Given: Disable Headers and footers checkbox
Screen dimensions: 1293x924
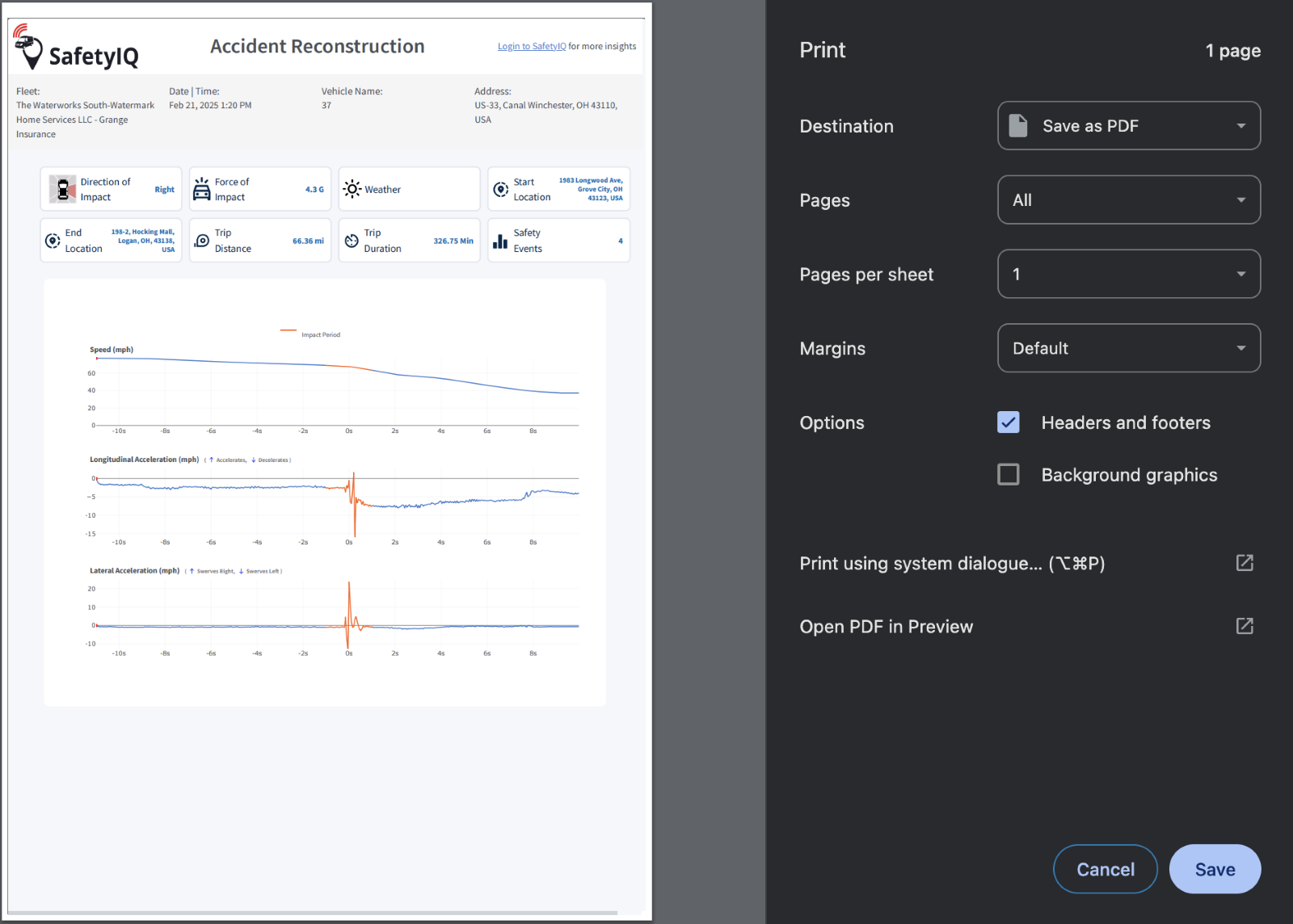Looking at the screenshot, I should (x=1009, y=422).
